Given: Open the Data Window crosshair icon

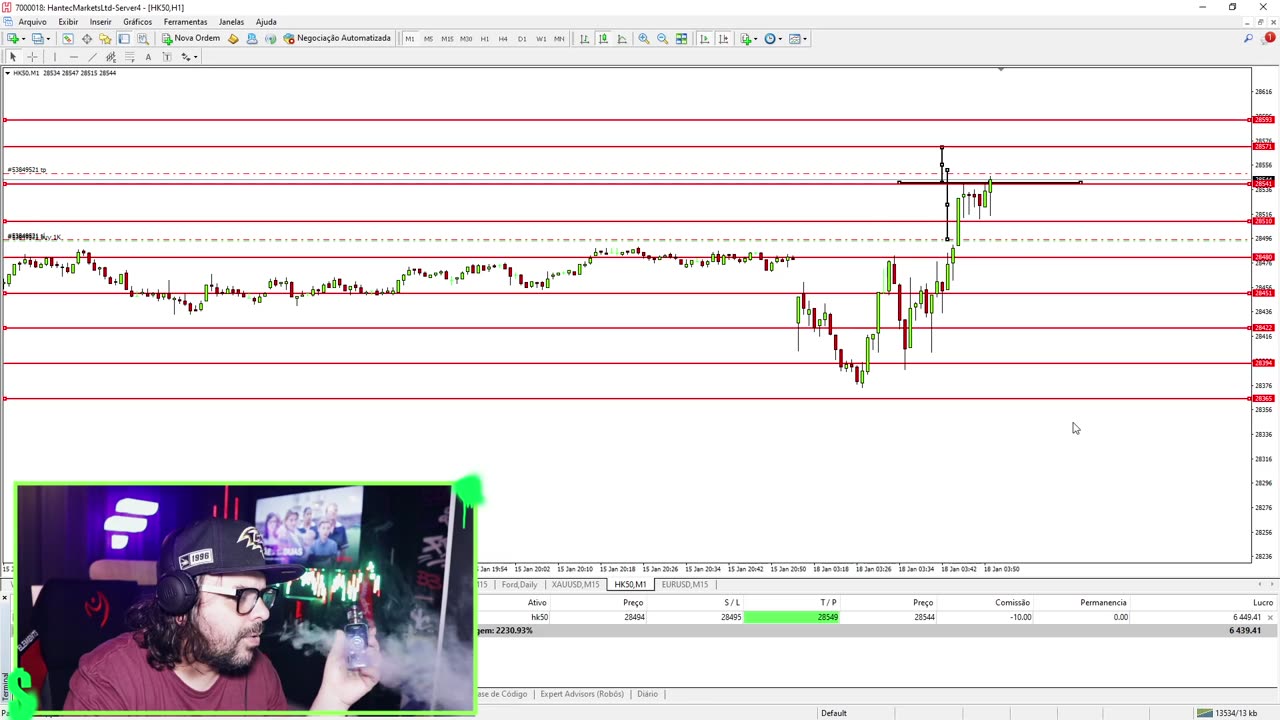Looking at the screenshot, I should coord(87,39).
